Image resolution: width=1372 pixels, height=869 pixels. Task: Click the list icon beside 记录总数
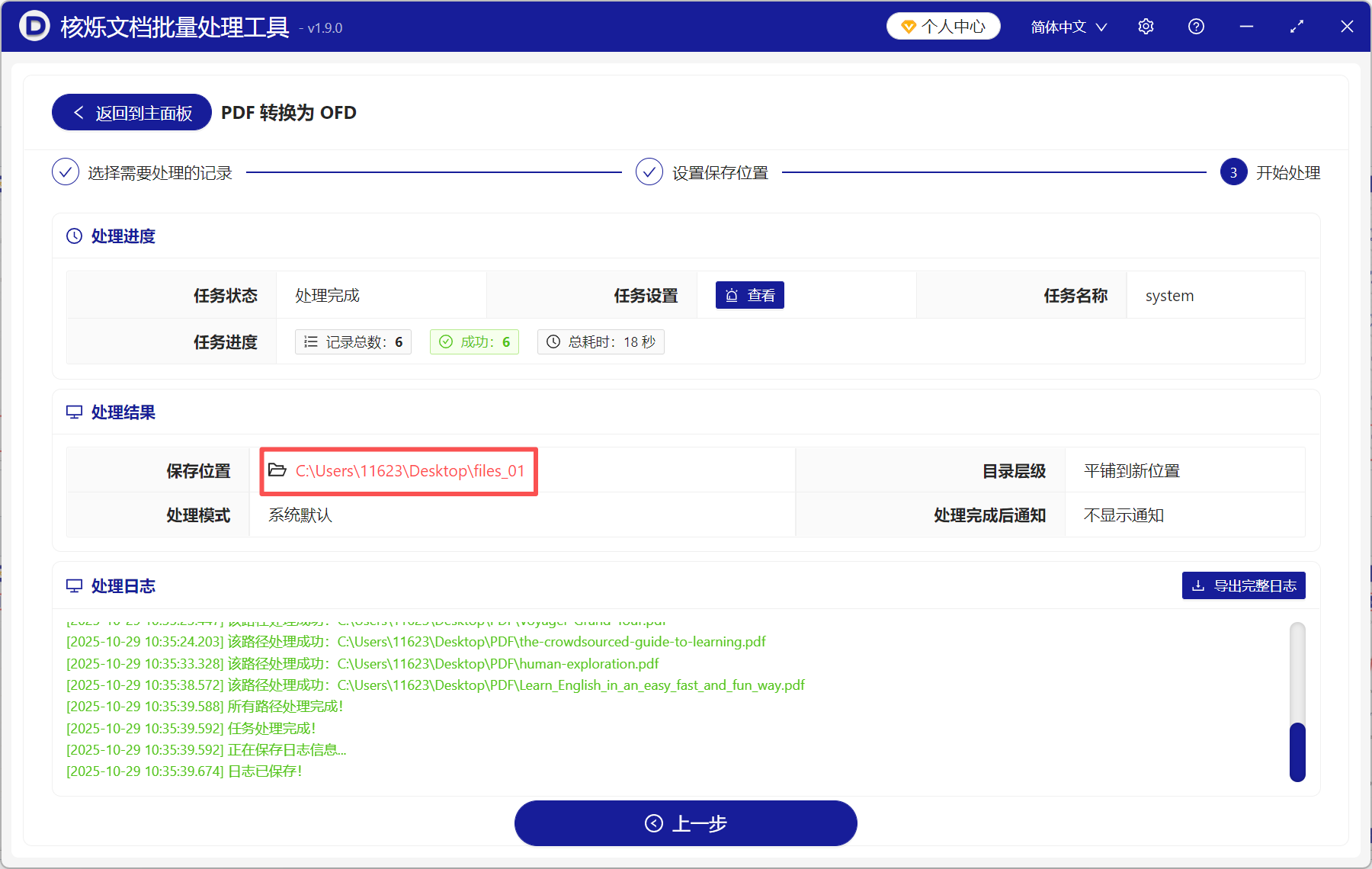click(x=310, y=342)
